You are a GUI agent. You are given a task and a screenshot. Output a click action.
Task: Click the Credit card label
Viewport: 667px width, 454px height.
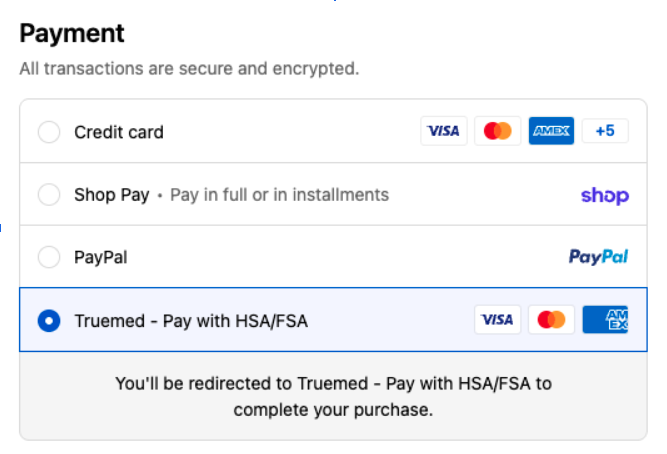119,132
